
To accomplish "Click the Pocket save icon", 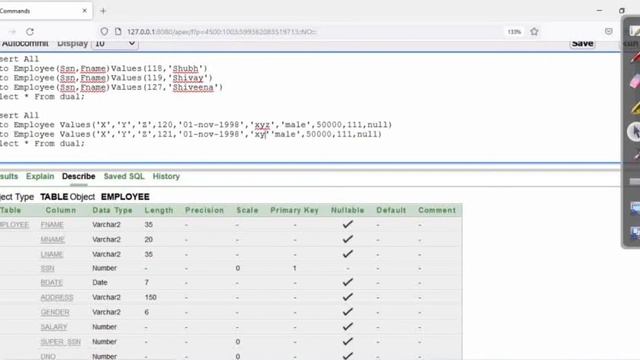I will 609,31.
